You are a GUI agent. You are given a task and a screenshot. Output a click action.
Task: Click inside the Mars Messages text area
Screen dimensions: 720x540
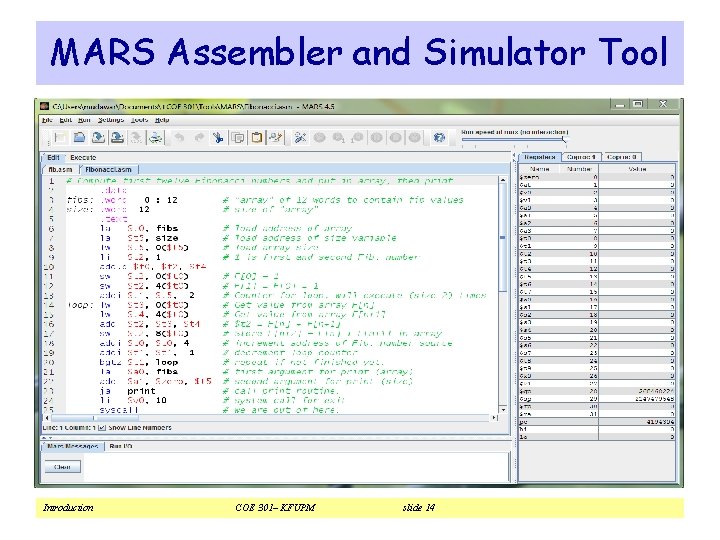[295, 467]
